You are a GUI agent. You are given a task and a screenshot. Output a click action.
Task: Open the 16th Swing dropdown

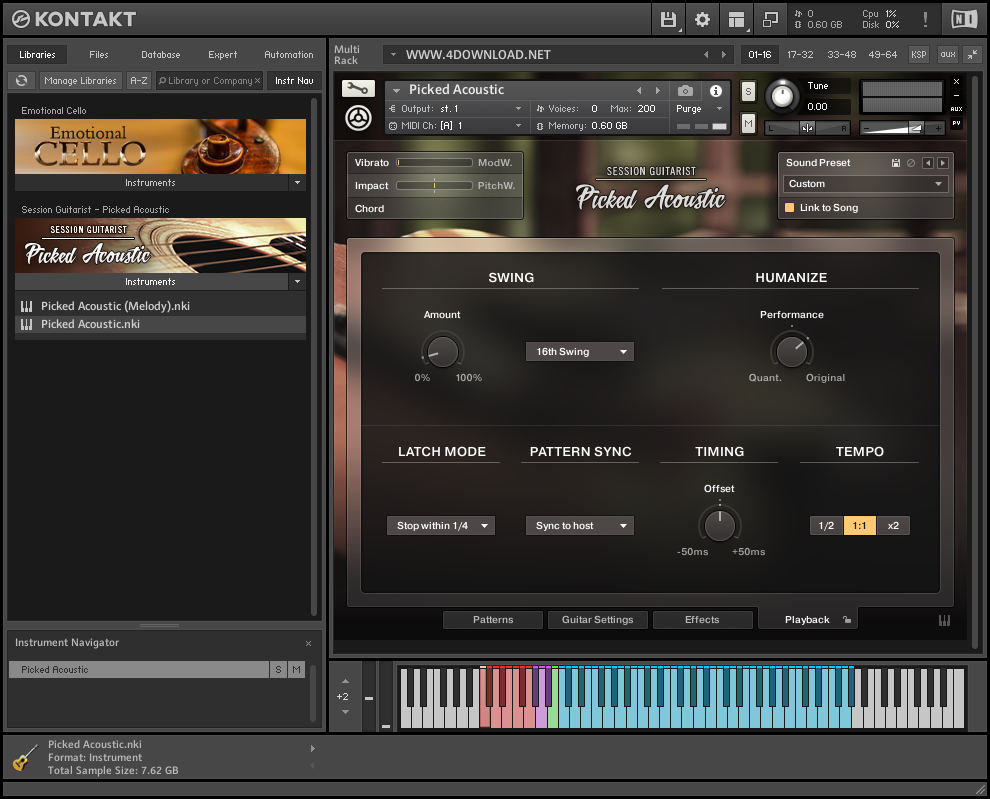tap(580, 352)
